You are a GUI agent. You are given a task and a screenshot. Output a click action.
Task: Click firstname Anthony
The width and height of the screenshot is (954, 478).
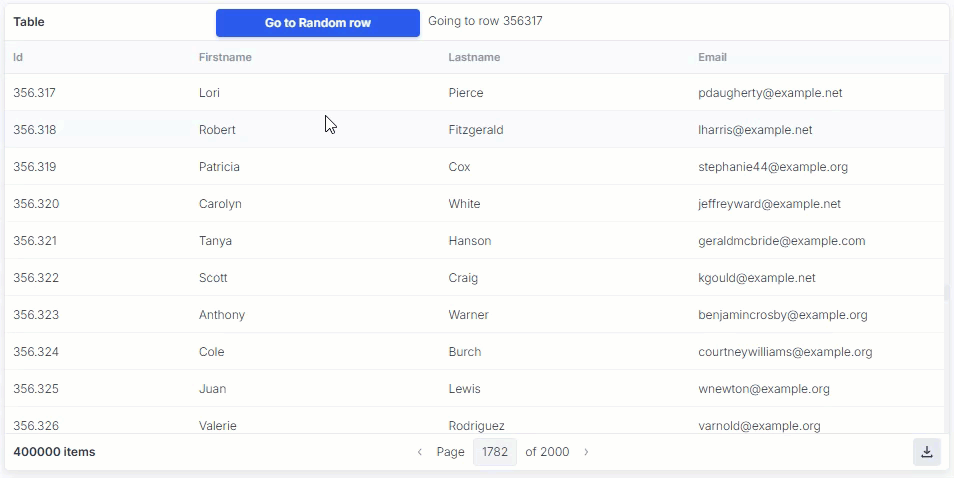coord(222,315)
